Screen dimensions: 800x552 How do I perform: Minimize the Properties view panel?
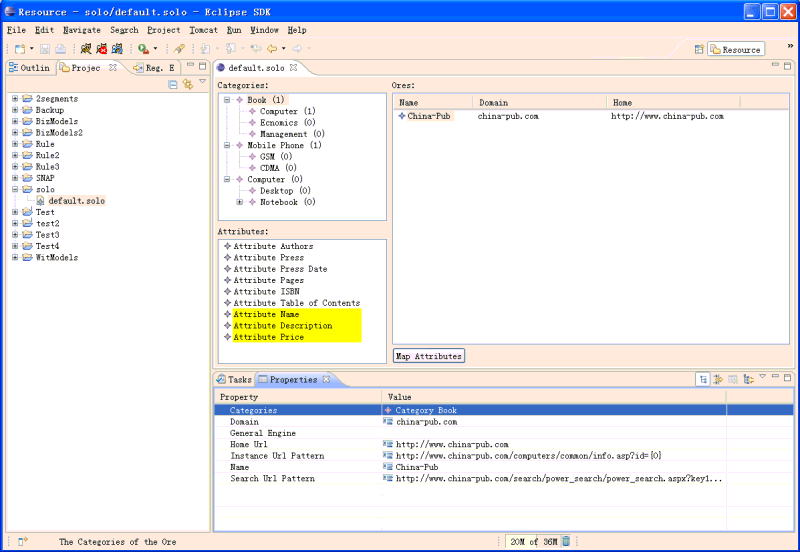tap(776, 377)
